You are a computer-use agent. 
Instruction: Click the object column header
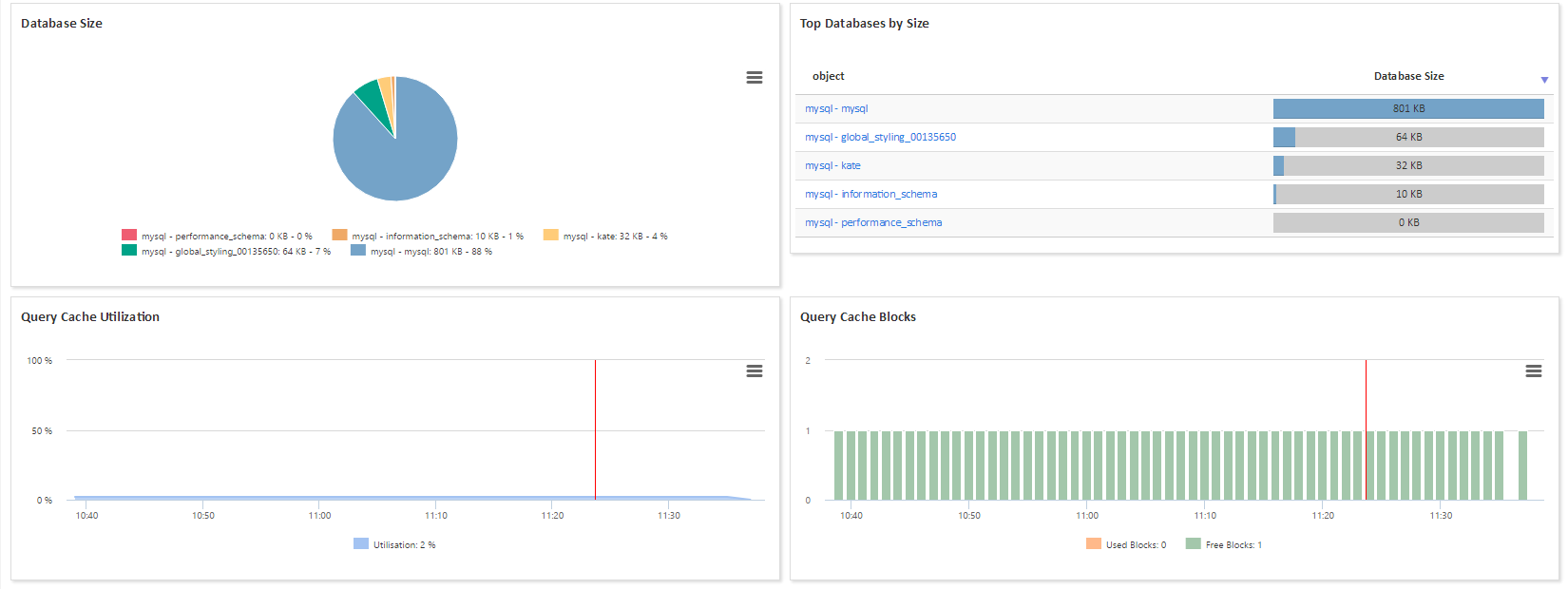pyautogui.click(x=828, y=76)
